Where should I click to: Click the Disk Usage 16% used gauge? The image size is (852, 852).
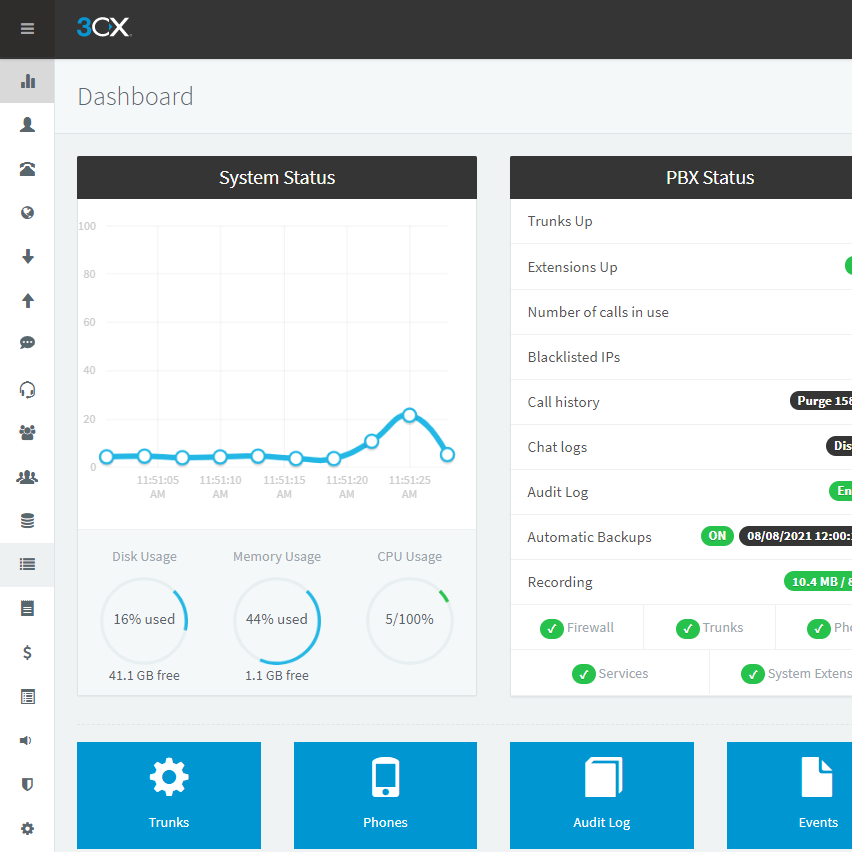pos(144,621)
